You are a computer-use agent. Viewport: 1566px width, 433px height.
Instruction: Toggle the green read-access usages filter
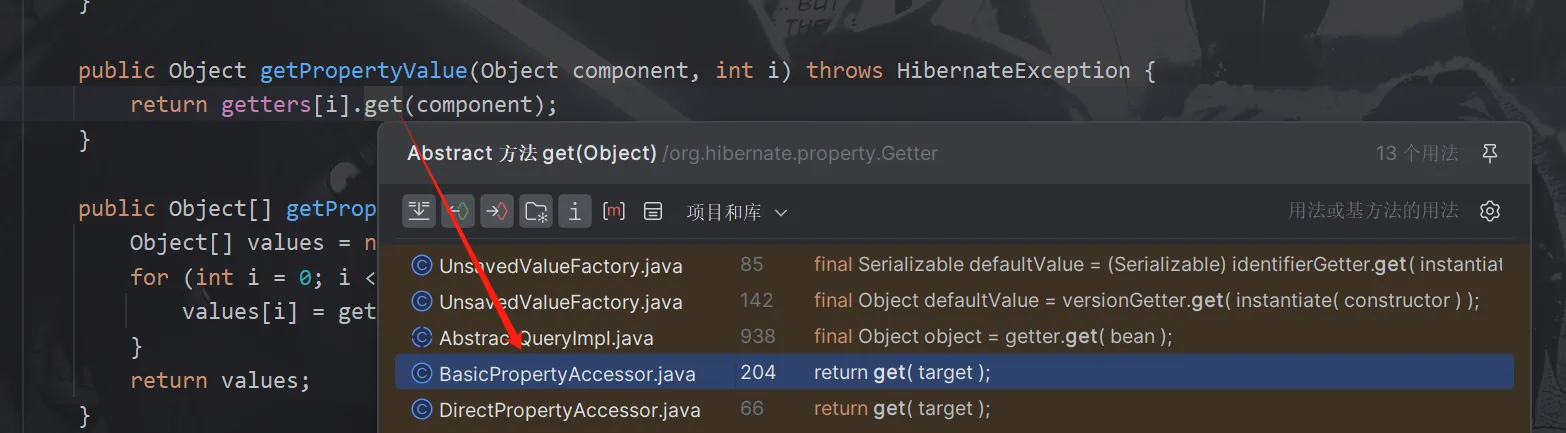[x=458, y=211]
